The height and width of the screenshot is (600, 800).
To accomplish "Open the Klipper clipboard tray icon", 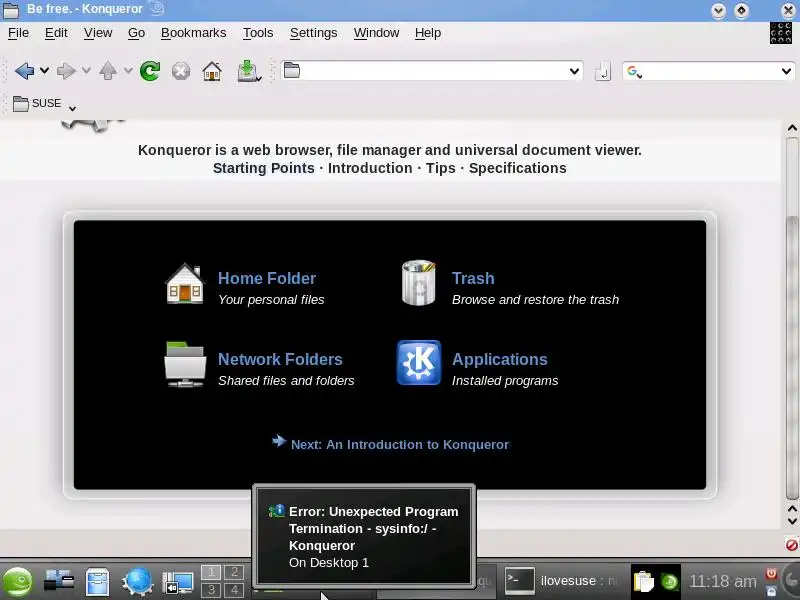I will click(x=643, y=582).
